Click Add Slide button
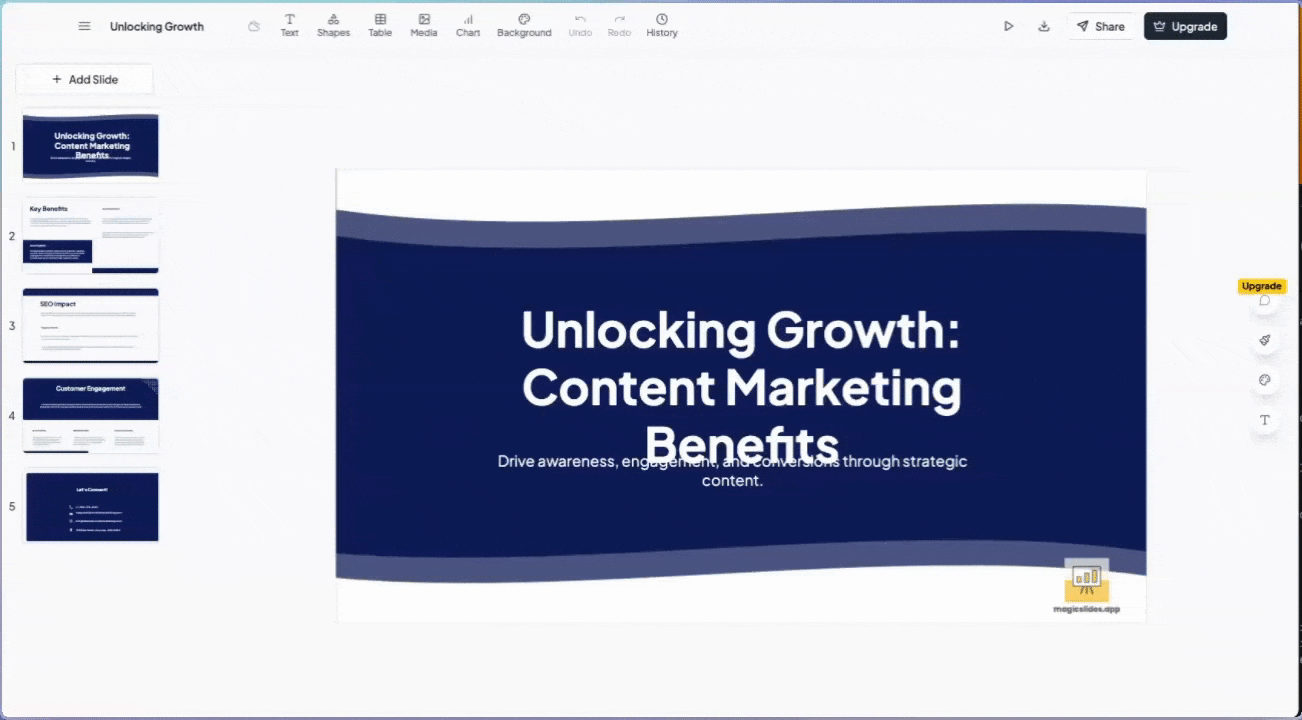The height and width of the screenshot is (720, 1302). click(x=85, y=79)
